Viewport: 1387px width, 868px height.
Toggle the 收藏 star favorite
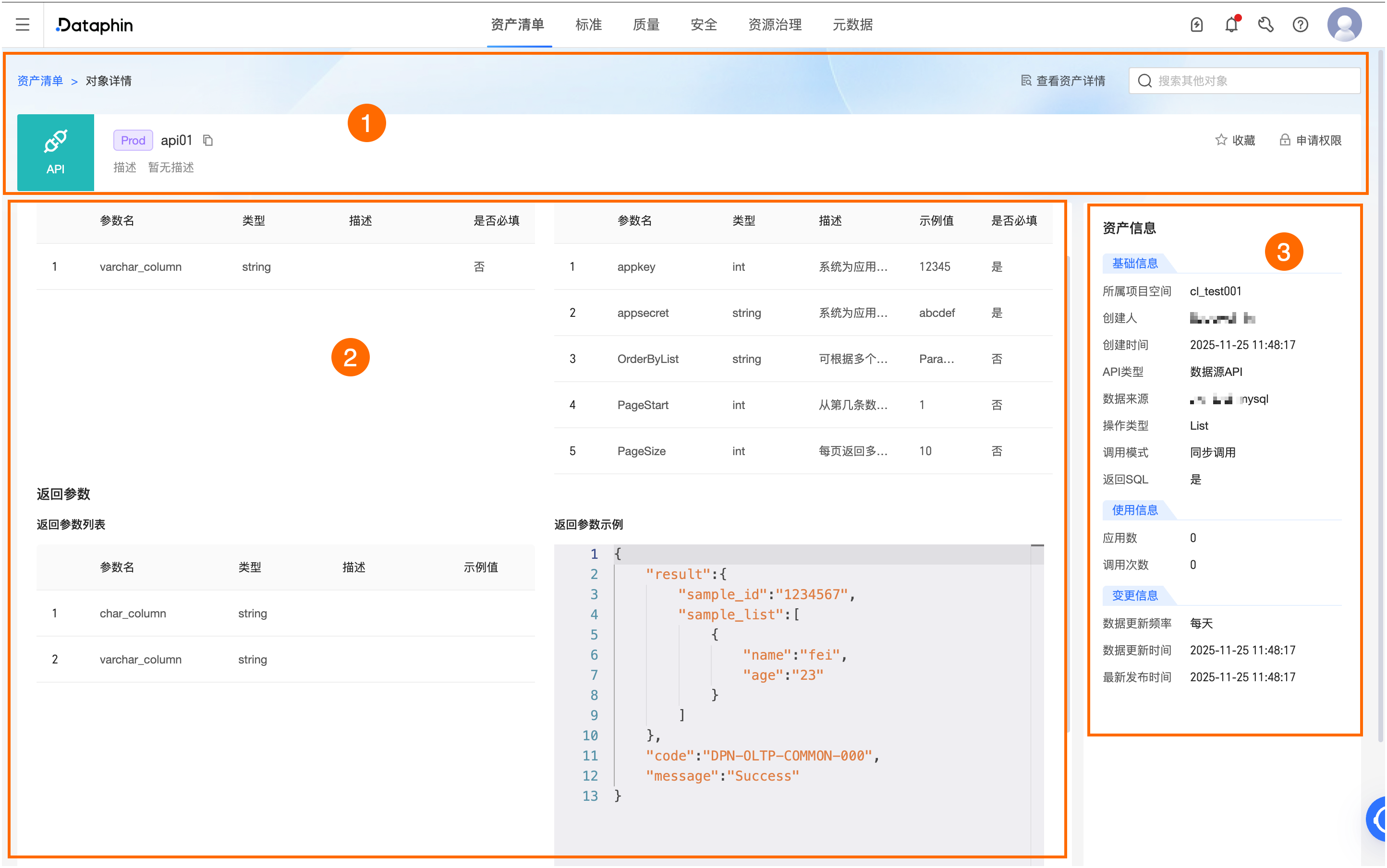point(1235,141)
